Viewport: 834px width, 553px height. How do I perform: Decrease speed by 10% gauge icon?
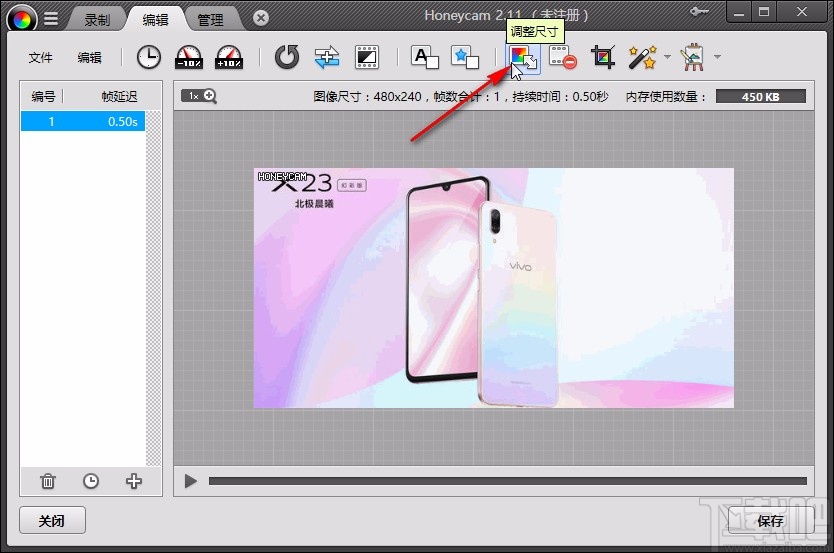click(x=189, y=57)
